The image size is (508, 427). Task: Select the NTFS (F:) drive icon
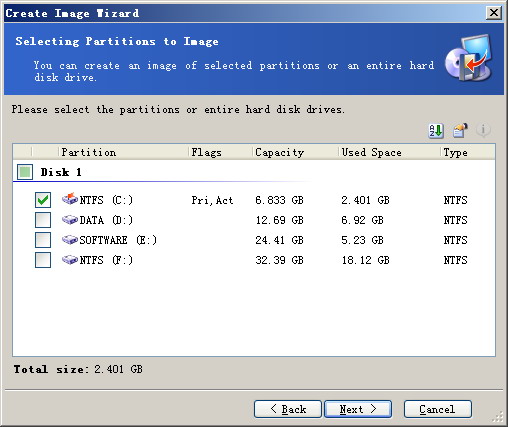tap(70, 260)
